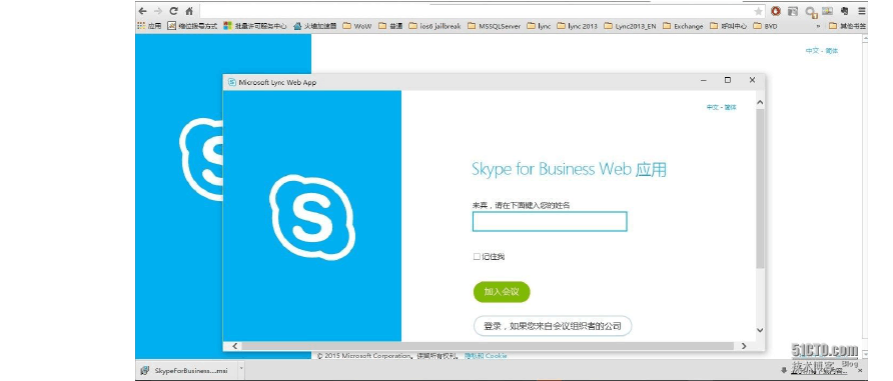
Task: Open the WoW bookmark folder
Action: (357, 26)
